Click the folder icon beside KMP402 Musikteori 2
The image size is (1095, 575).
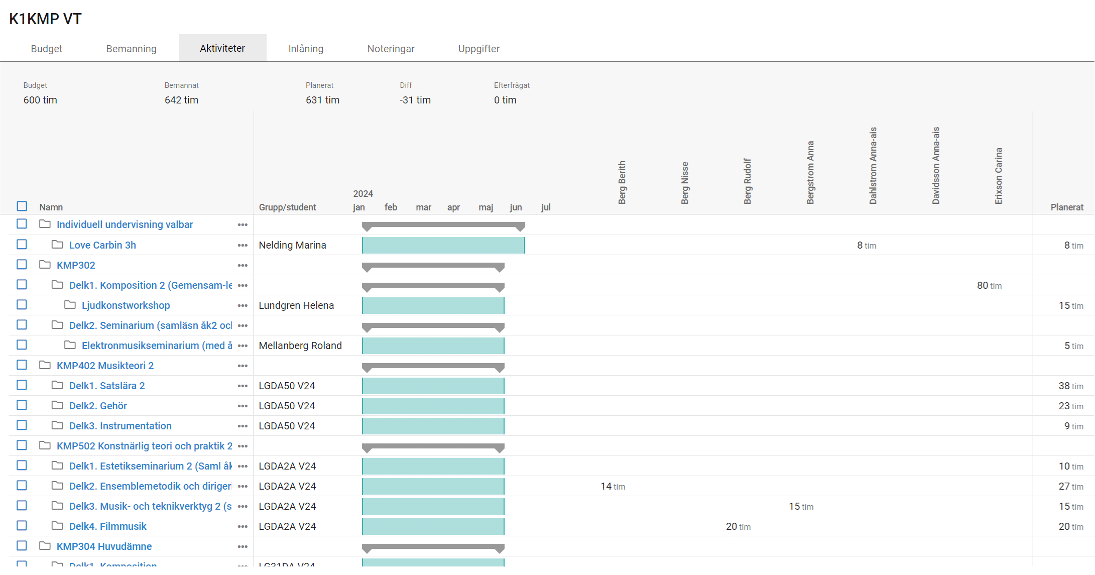click(45, 366)
